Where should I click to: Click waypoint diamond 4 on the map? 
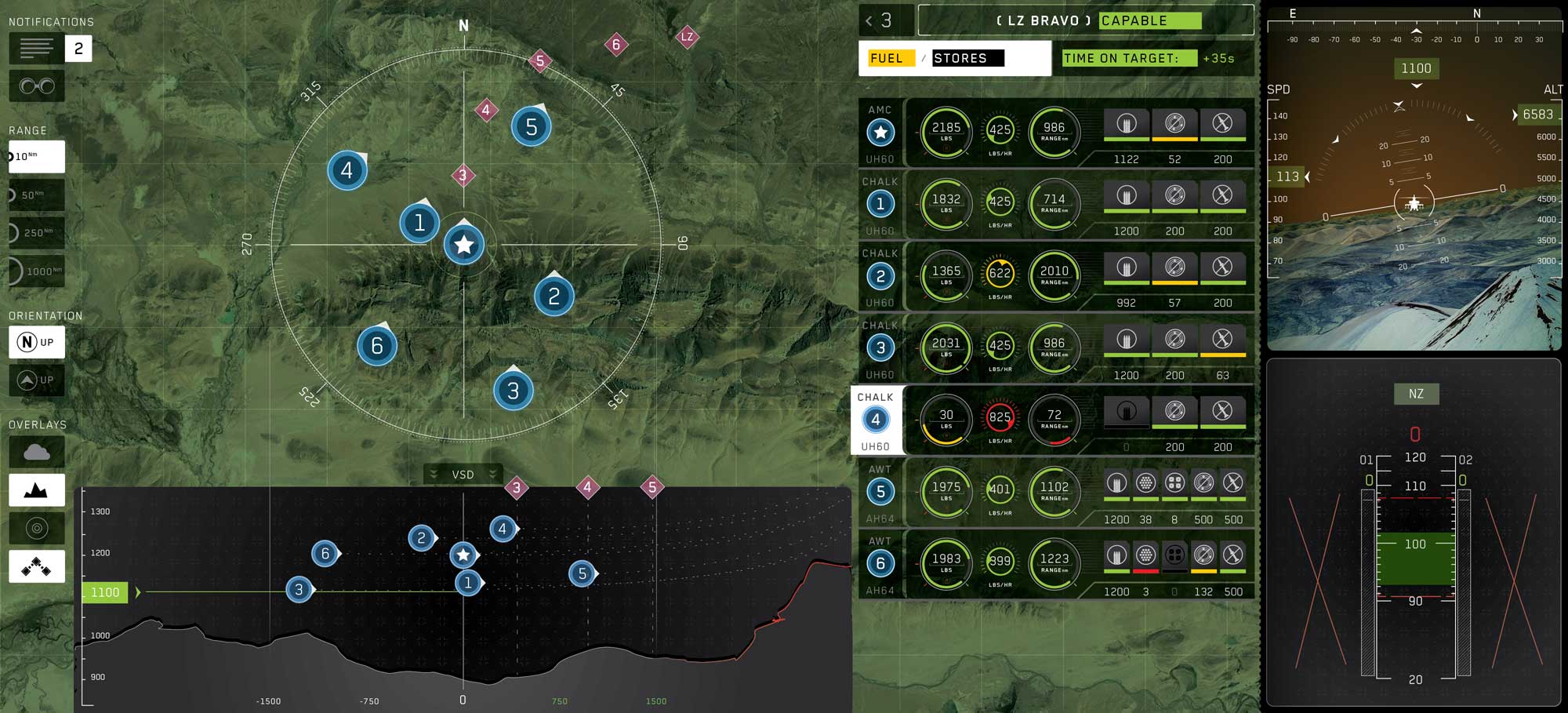486,110
